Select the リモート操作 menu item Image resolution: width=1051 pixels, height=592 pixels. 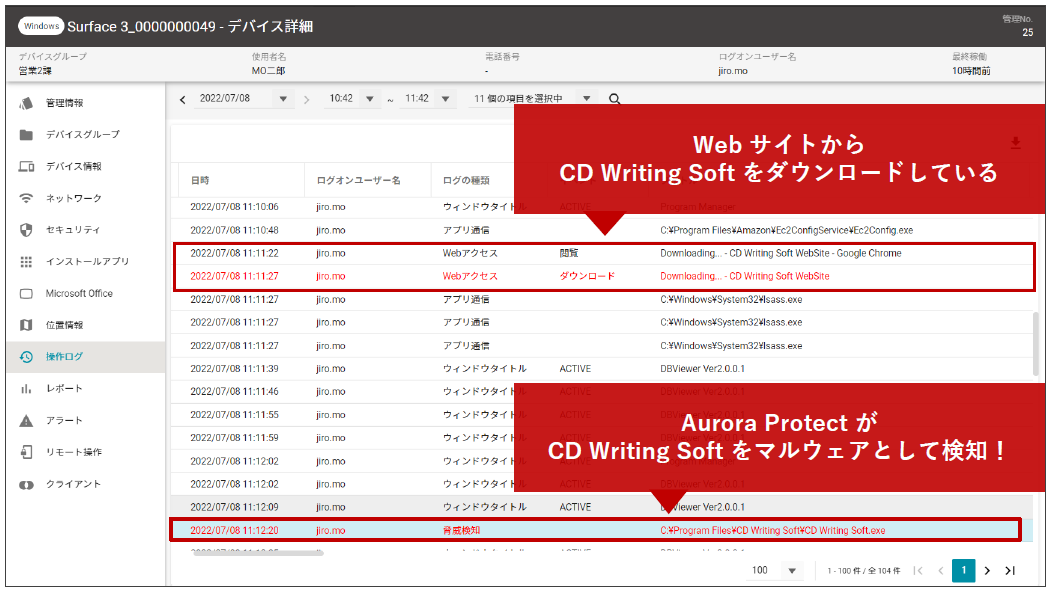(x=73, y=452)
